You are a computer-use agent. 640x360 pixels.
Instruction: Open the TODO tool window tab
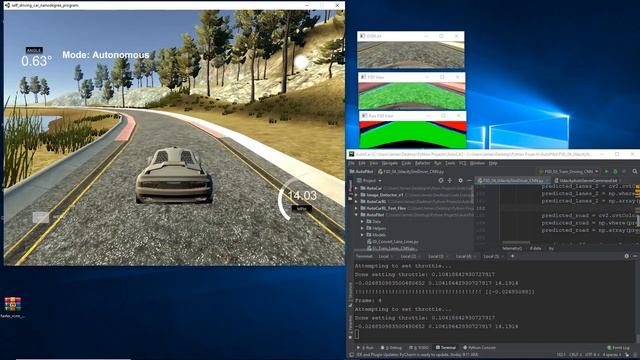(419, 348)
